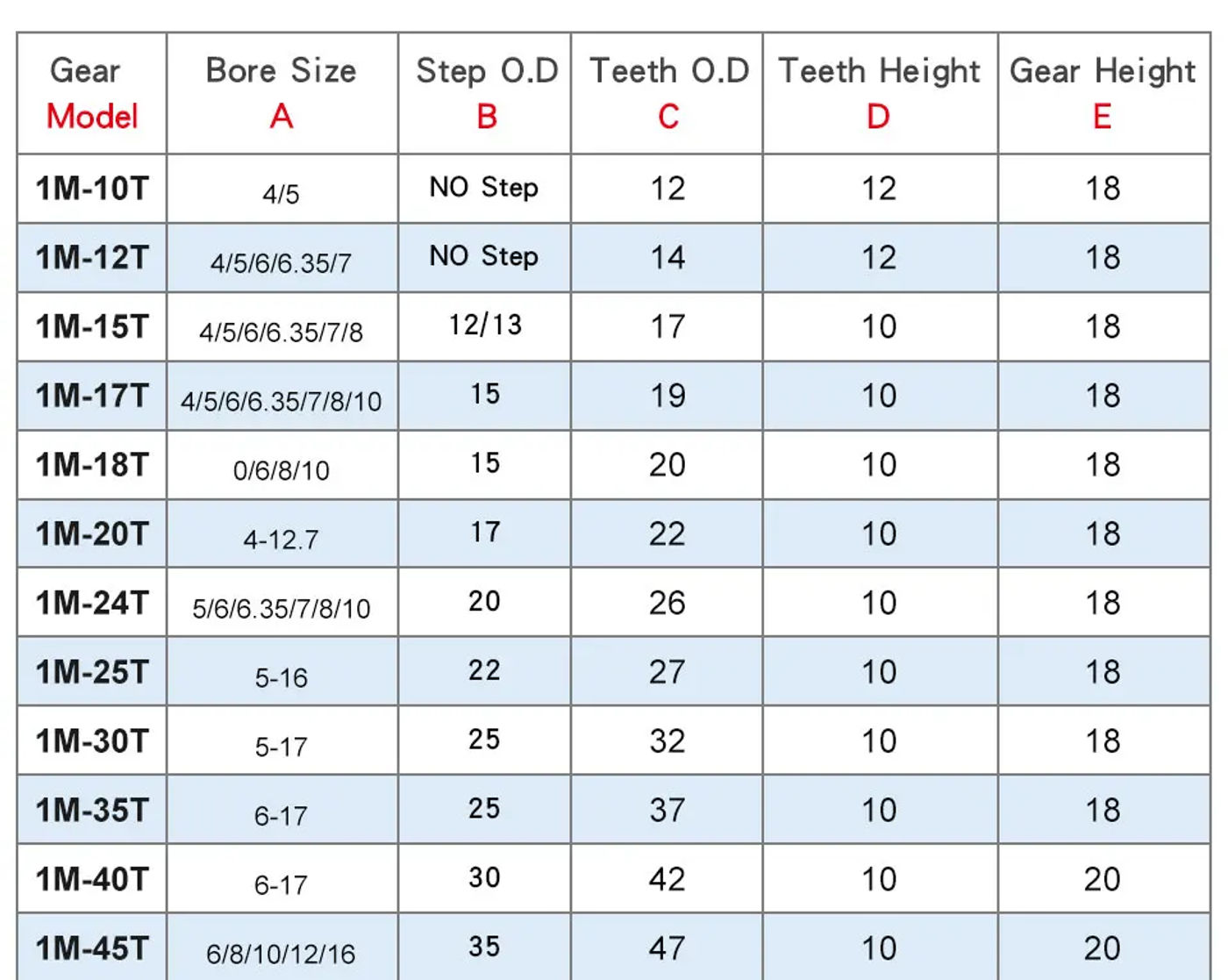Click the Step O.D B header
The height and width of the screenshot is (980, 1228).
point(485,93)
